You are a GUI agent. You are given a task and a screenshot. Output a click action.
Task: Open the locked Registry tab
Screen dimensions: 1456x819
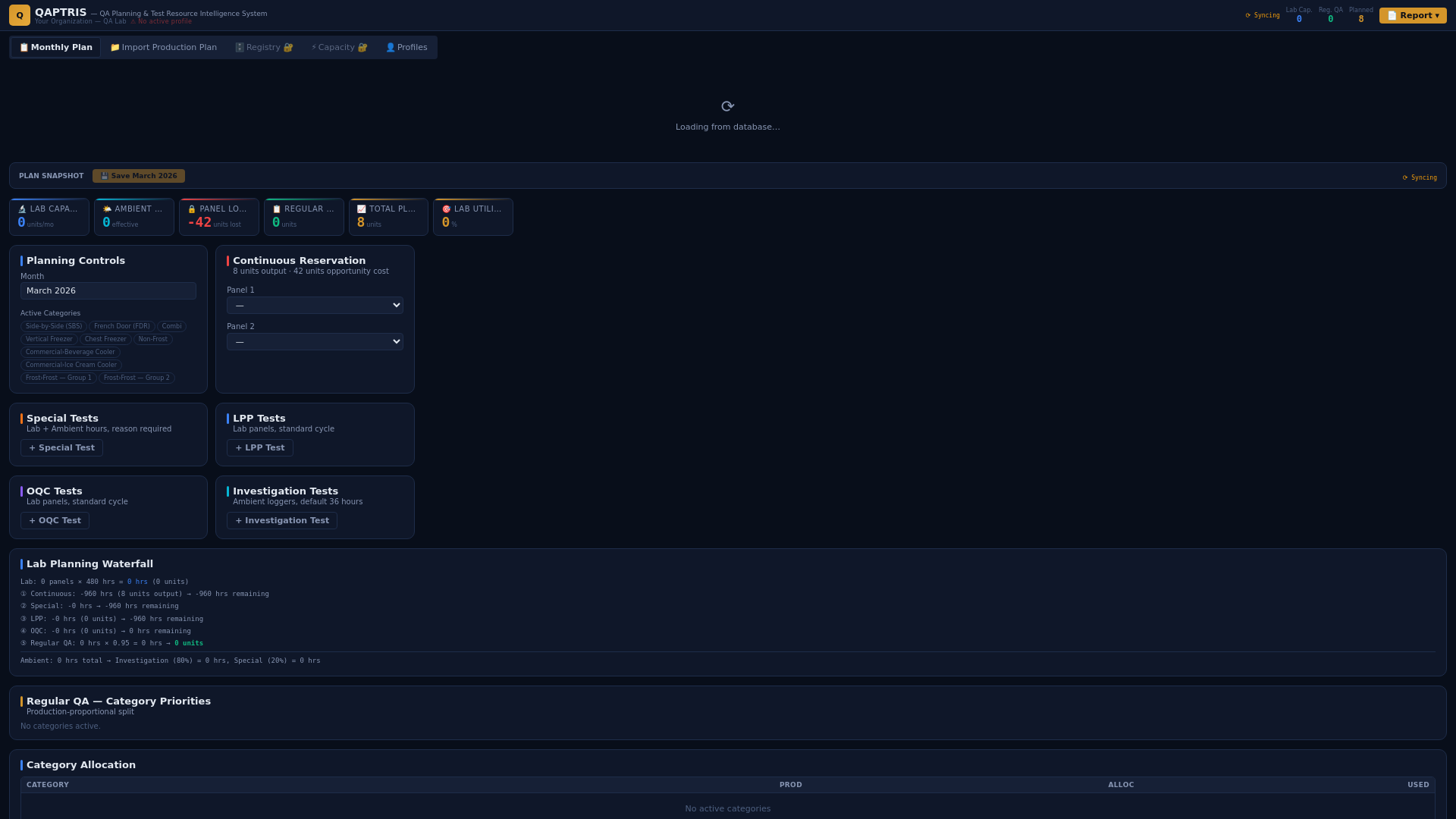[x=264, y=48]
